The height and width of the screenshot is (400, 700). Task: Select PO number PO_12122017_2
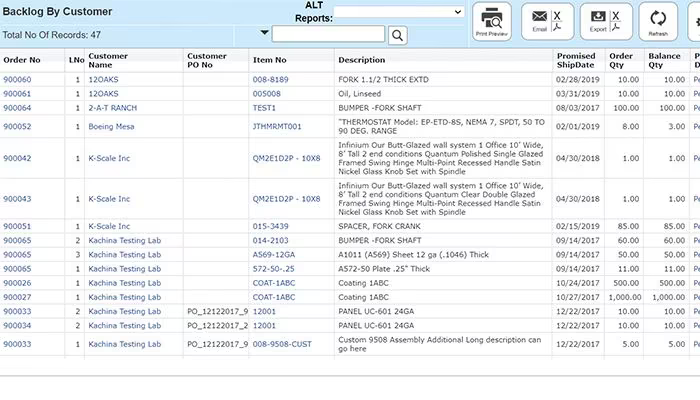[x=217, y=325]
